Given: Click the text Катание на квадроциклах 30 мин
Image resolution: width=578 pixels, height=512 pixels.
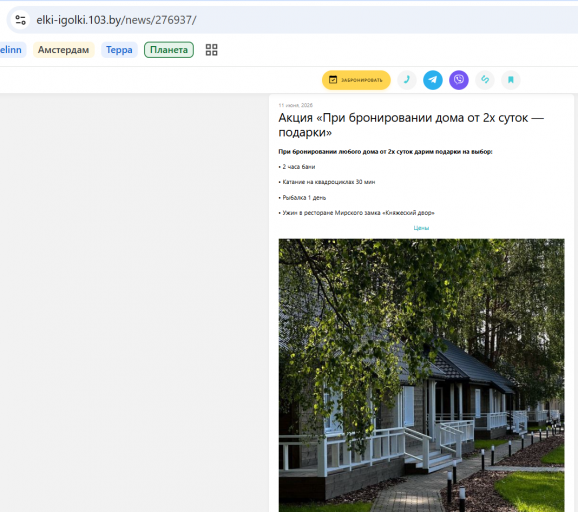Looking at the screenshot, I should tap(327, 182).
